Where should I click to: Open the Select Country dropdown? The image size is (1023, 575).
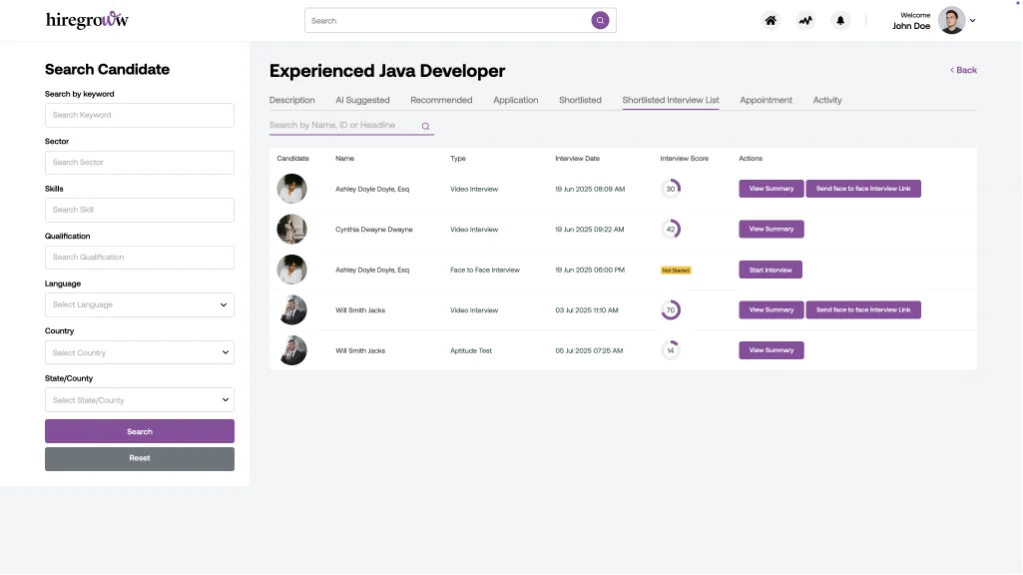[x=139, y=353]
